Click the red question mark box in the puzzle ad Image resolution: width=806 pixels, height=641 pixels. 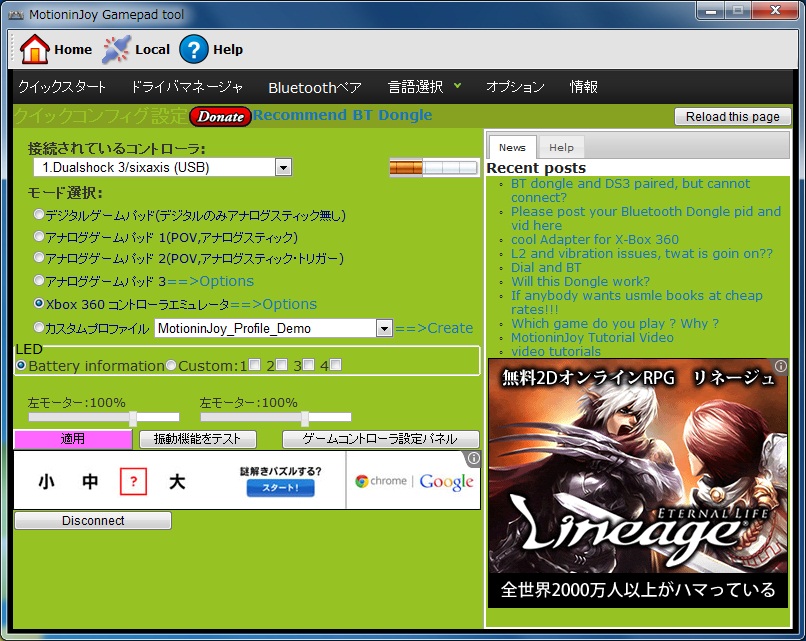pyautogui.click(x=133, y=482)
